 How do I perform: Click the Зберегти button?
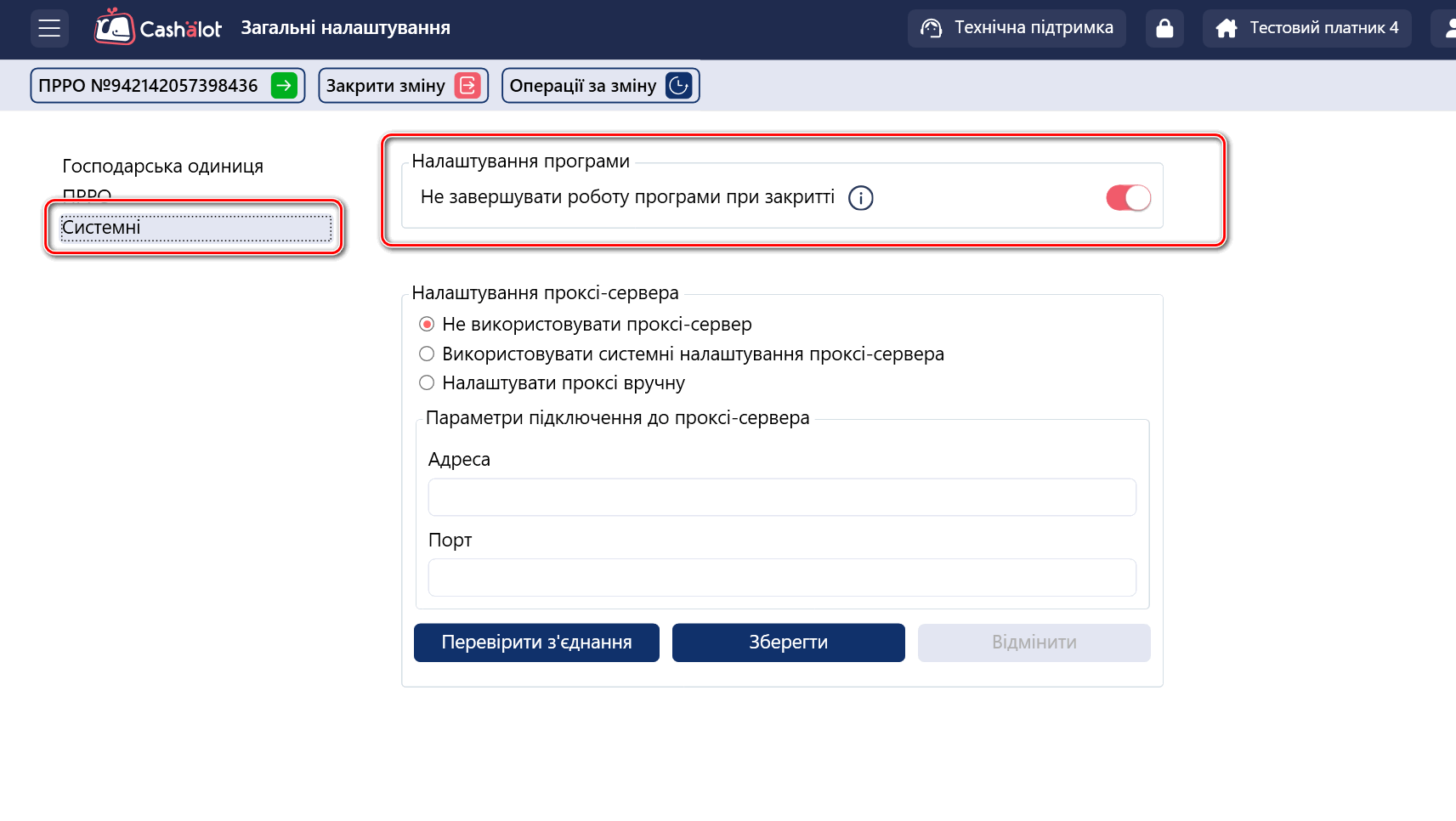(x=788, y=643)
